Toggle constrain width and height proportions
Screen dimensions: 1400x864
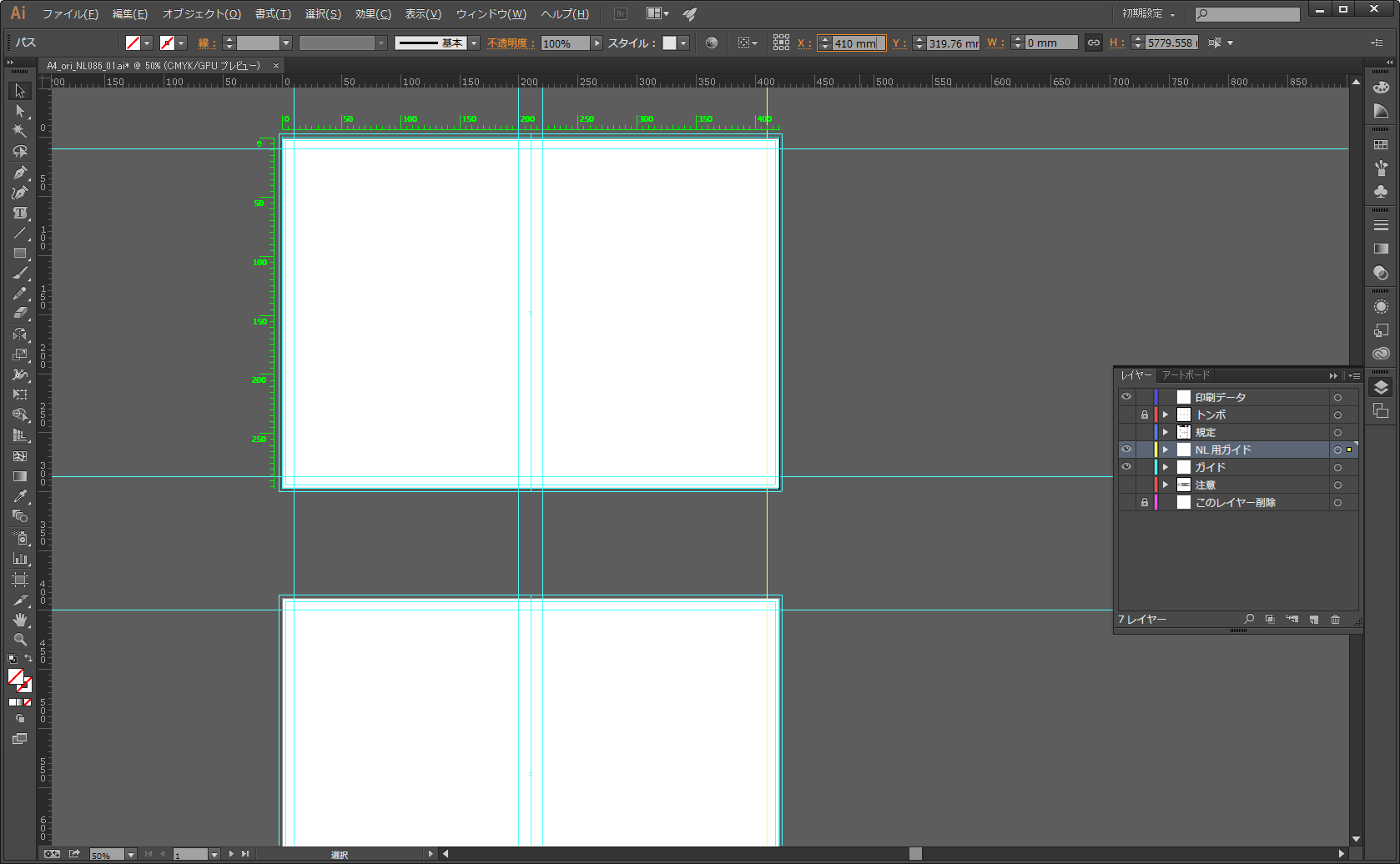pos(1093,43)
